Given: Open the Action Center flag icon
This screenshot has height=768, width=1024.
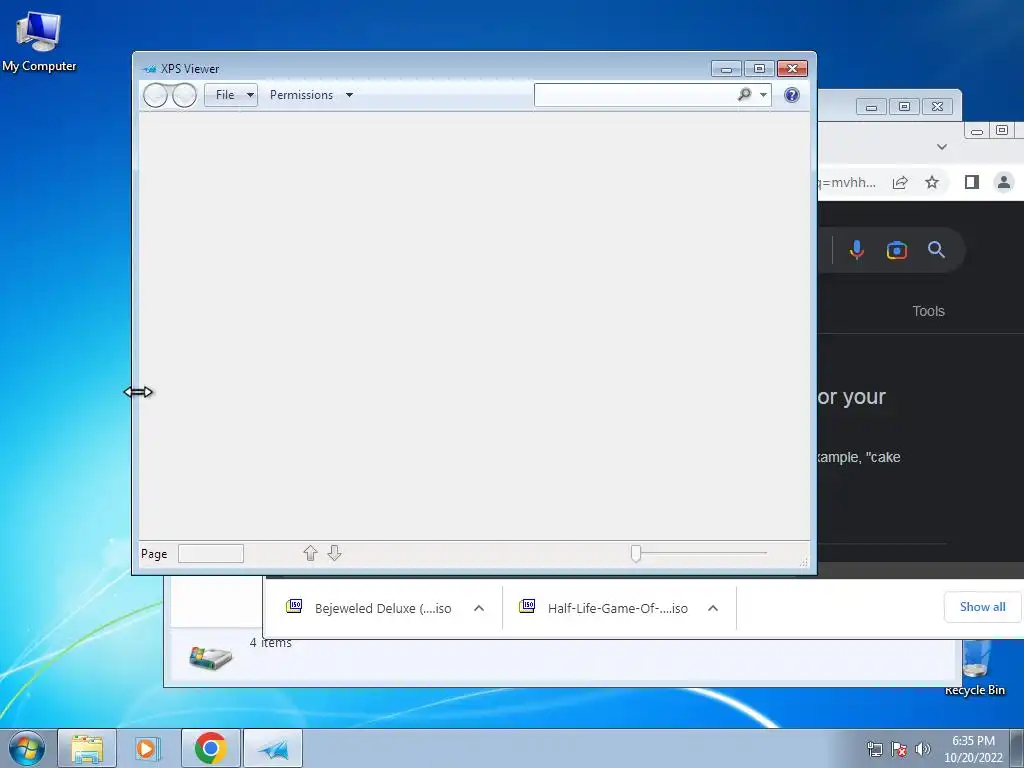Looking at the screenshot, I should 899,750.
